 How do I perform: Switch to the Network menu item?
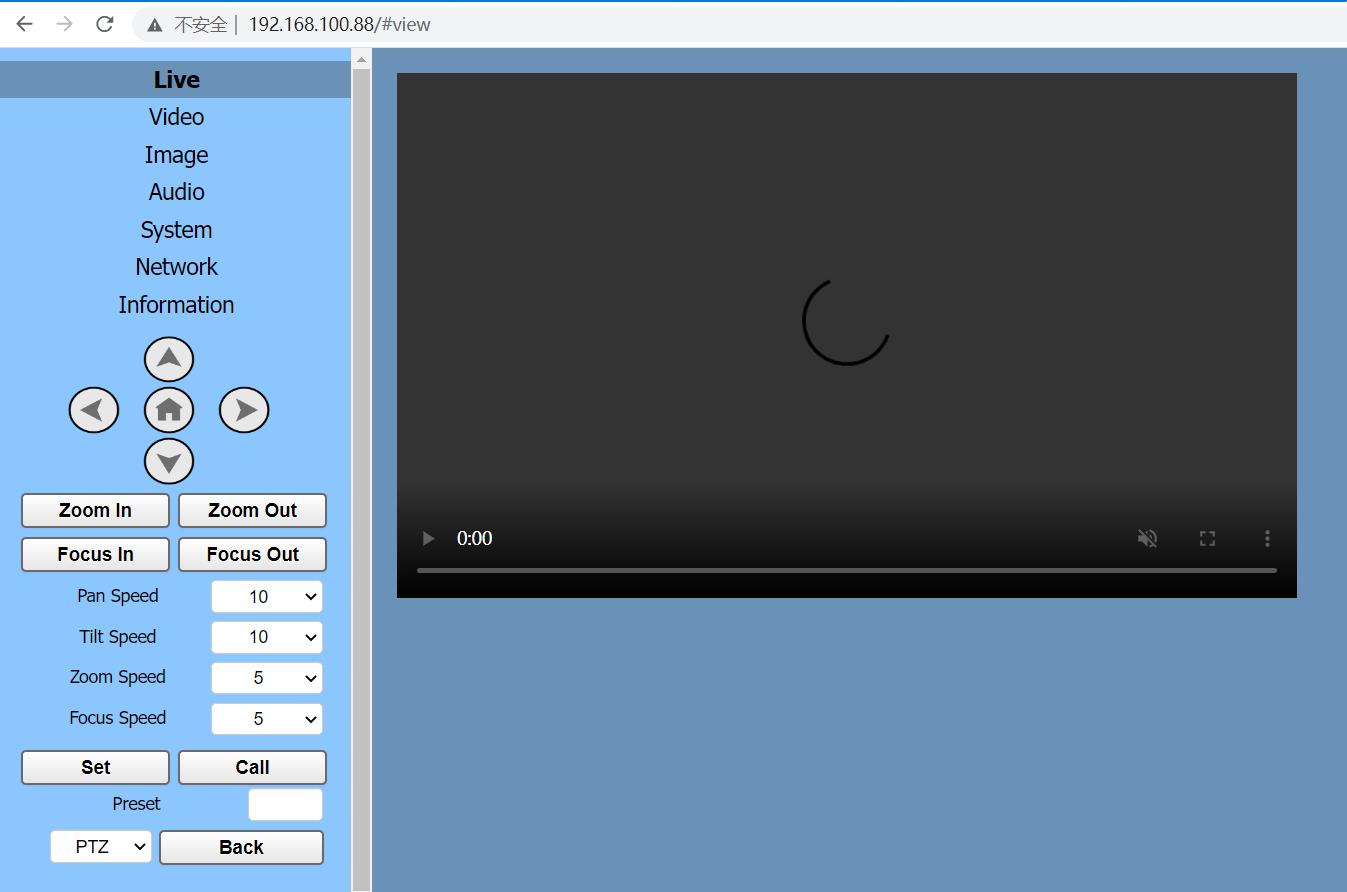click(176, 267)
